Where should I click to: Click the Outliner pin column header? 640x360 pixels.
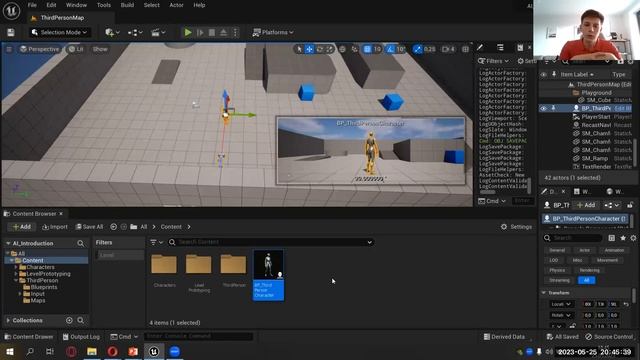(x=554, y=74)
